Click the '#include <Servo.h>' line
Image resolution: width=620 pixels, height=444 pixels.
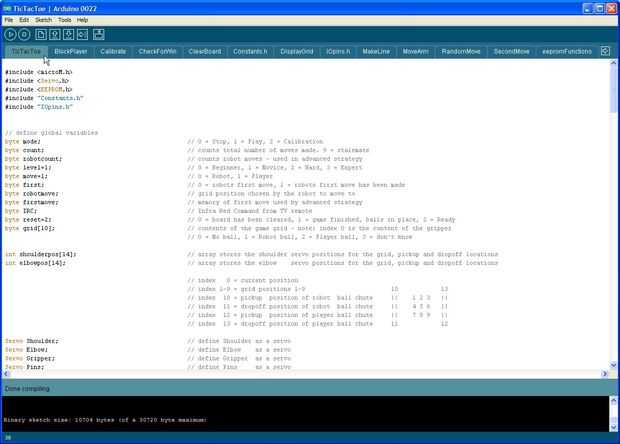pyautogui.click(x=37, y=81)
